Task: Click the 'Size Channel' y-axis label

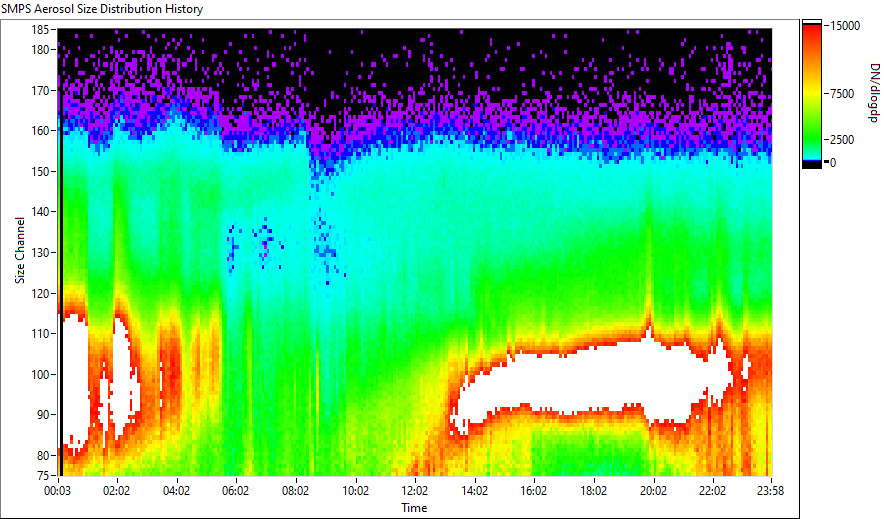Action: (x=20, y=250)
